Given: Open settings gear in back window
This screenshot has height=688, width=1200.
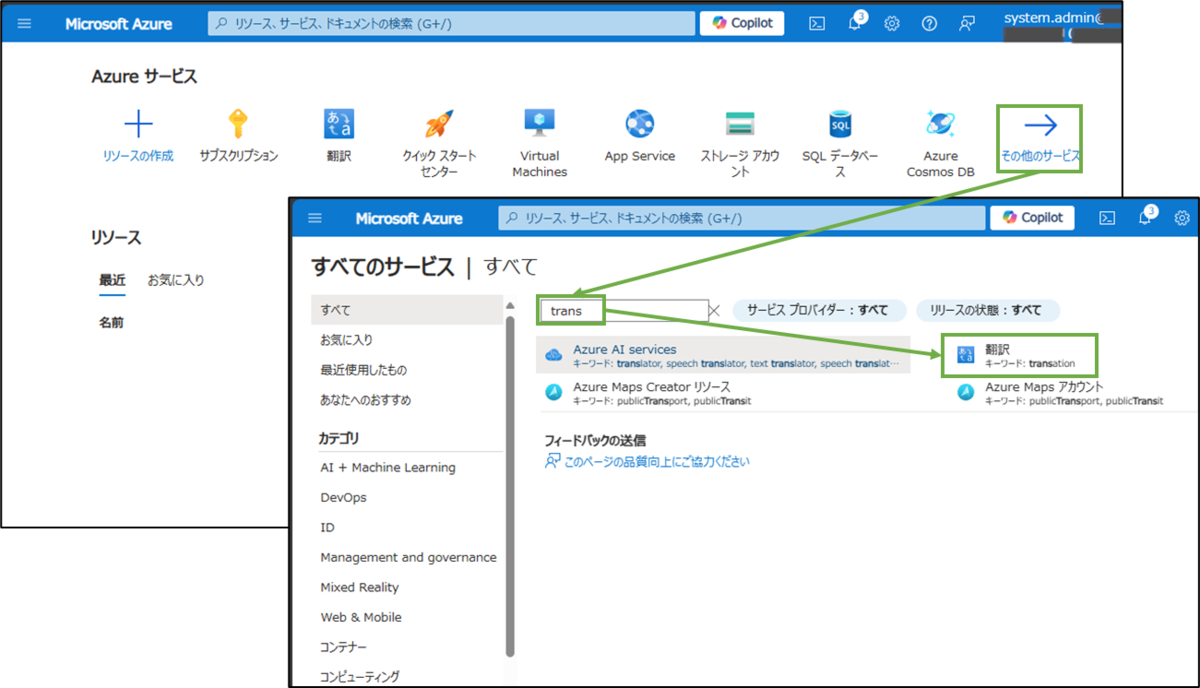Looking at the screenshot, I should 892,24.
